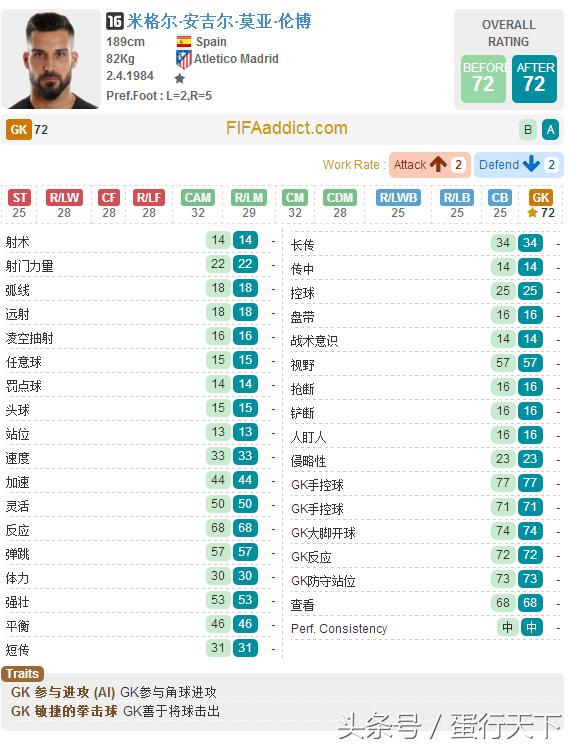Click the orange GK position badge
The height and width of the screenshot is (750, 579).
[x=19, y=130]
